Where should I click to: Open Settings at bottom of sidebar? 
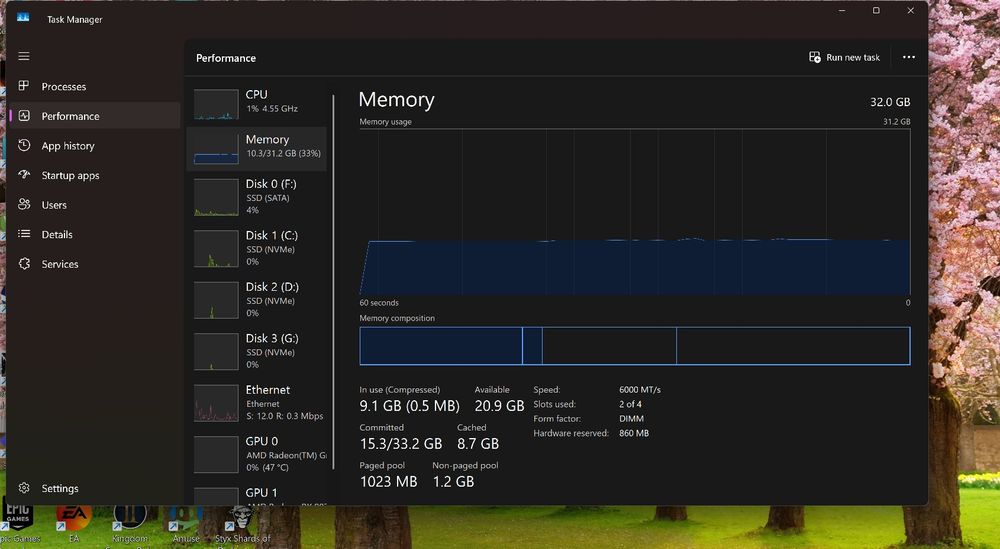94,488
